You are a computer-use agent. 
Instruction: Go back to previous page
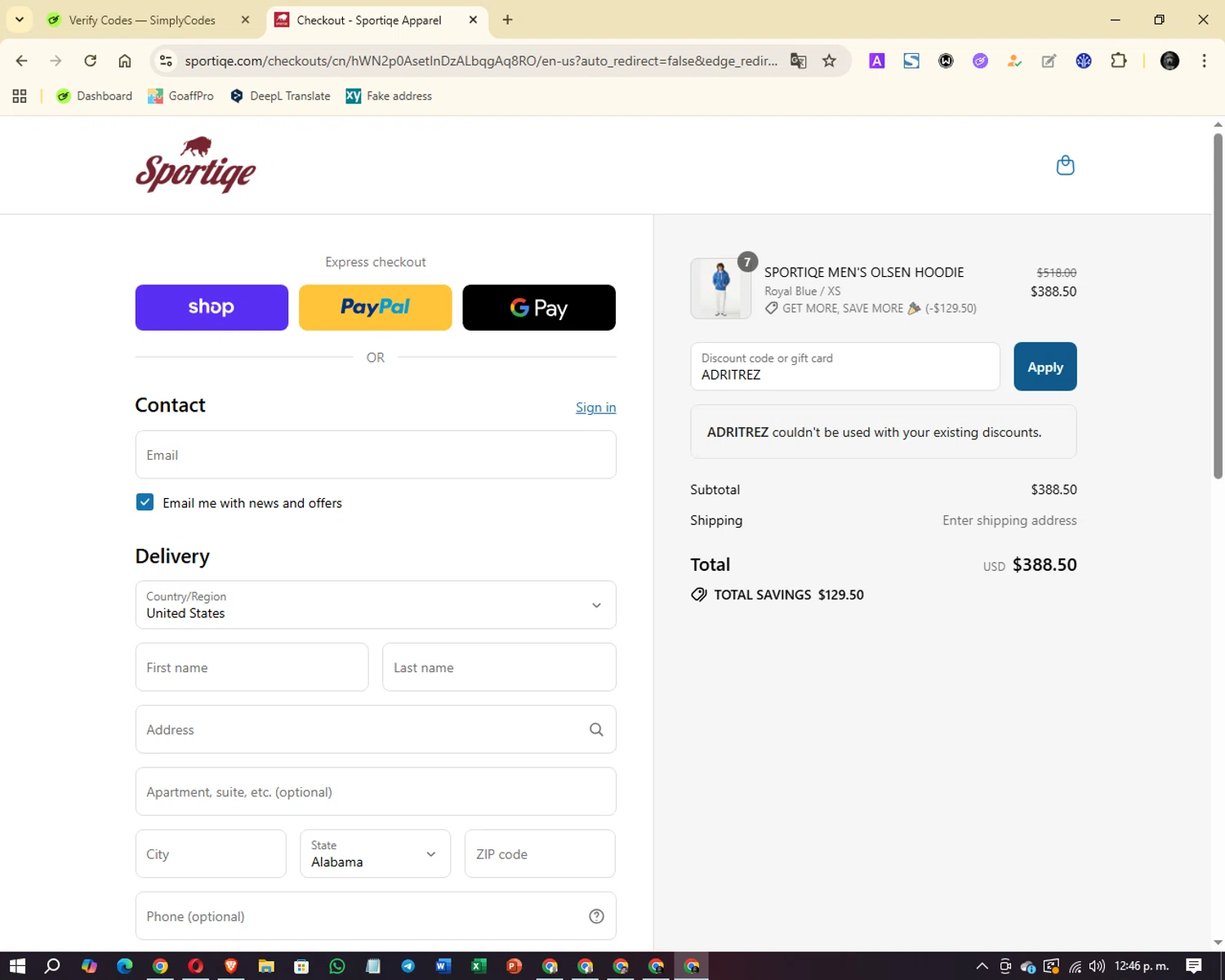(x=22, y=60)
